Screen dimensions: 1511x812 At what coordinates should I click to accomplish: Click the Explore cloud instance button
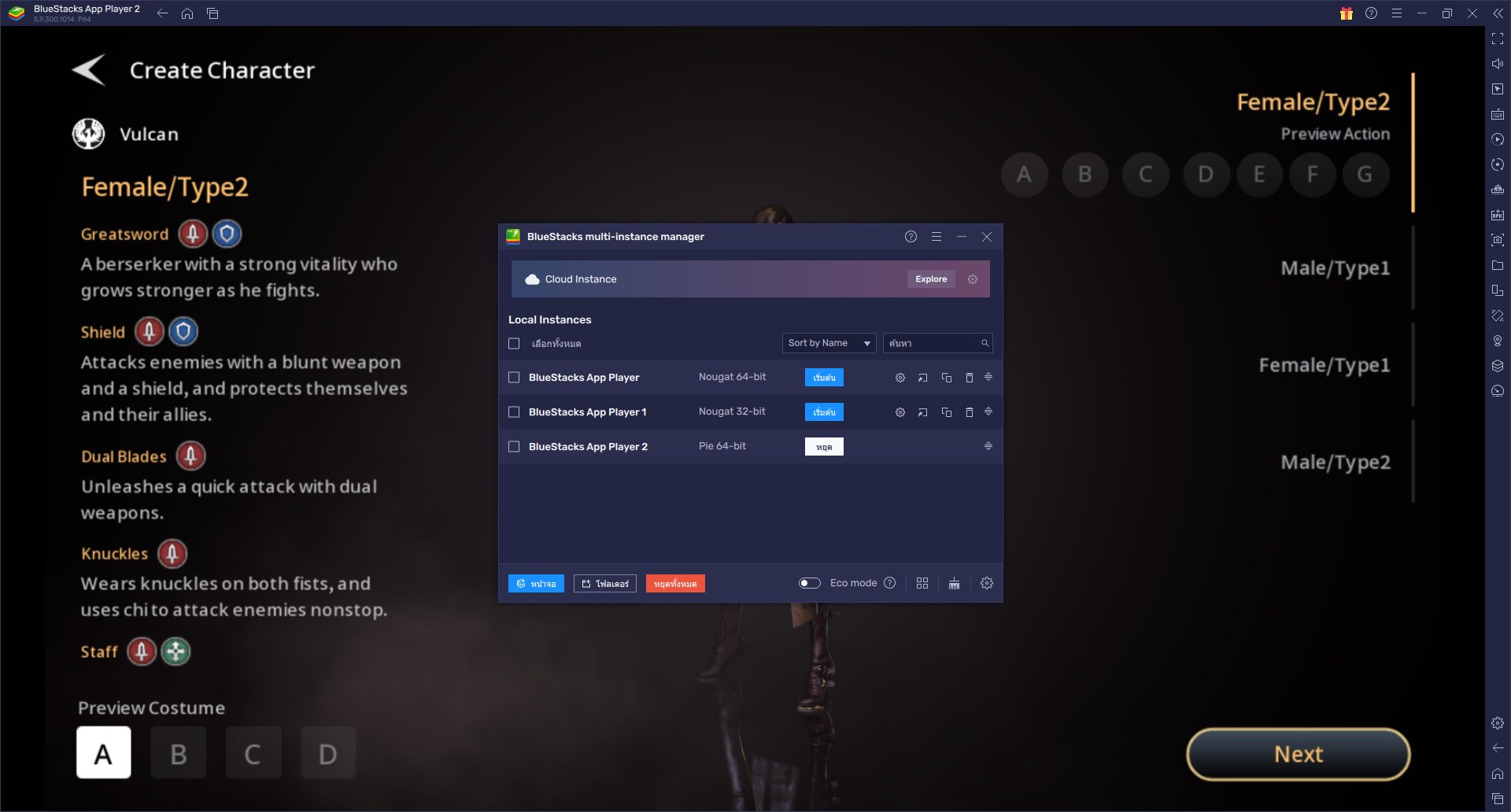click(931, 279)
